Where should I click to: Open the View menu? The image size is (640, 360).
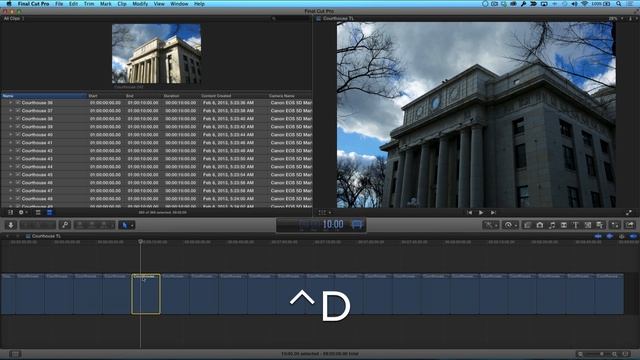pos(159,4)
